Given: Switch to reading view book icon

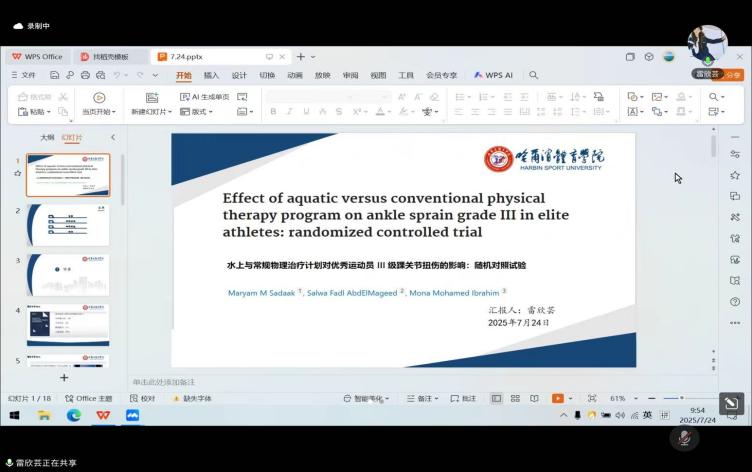Looking at the screenshot, I should pos(534,399).
